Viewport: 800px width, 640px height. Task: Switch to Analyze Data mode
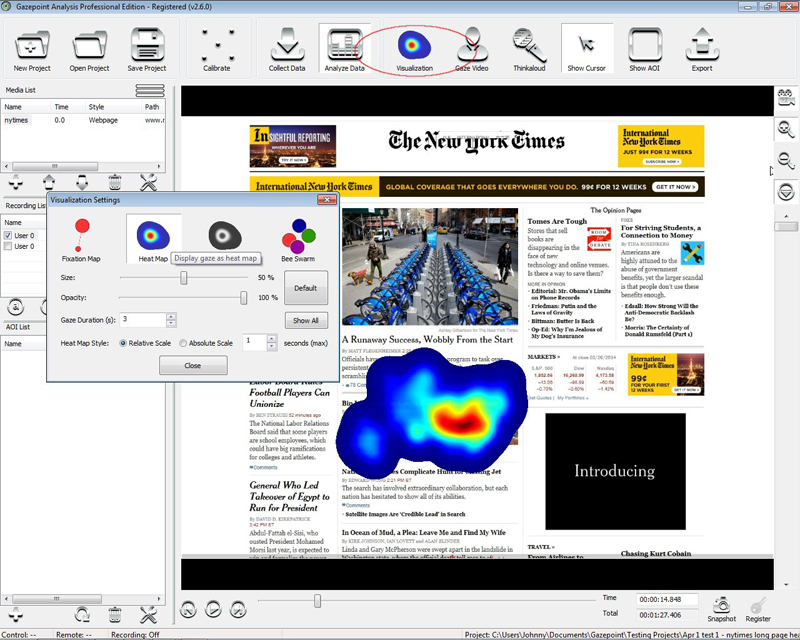click(x=344, y=50)
